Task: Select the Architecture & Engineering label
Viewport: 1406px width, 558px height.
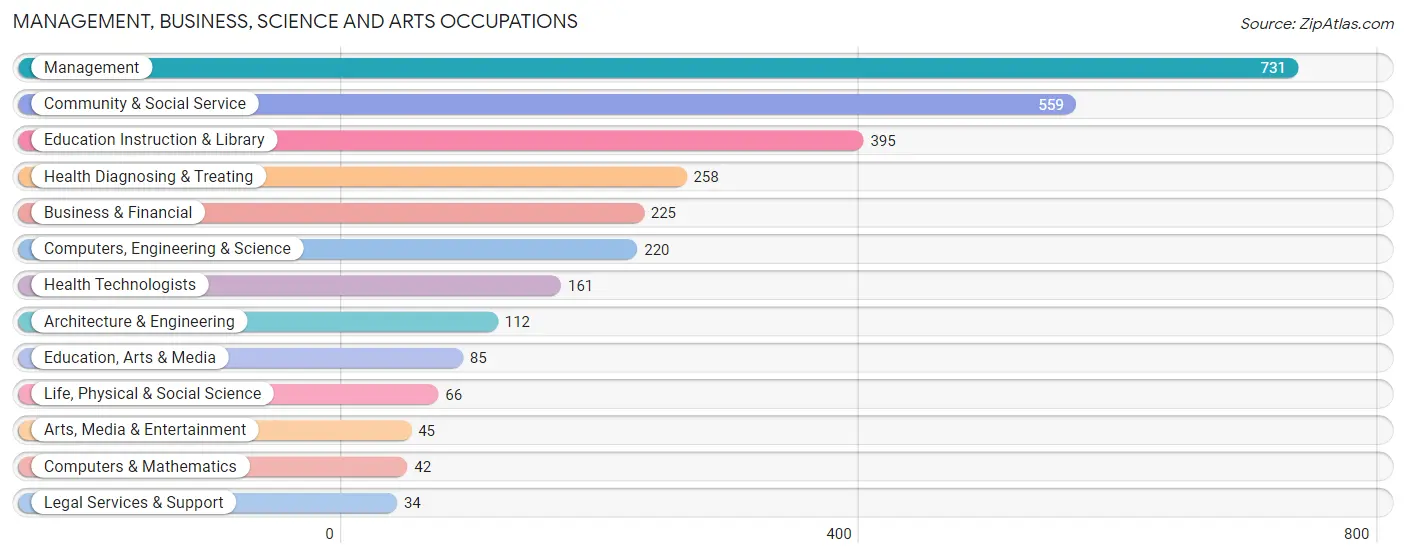Action: [139, 322]
